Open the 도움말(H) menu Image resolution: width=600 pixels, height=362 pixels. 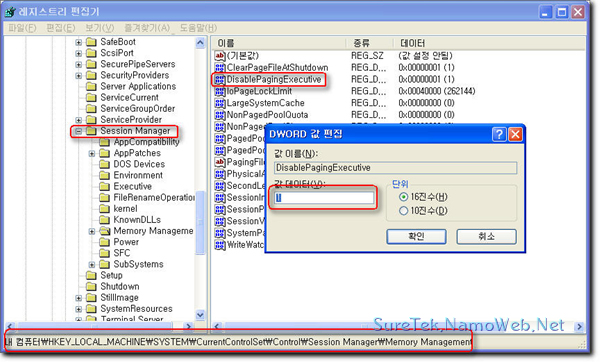[x=198, y=28]
